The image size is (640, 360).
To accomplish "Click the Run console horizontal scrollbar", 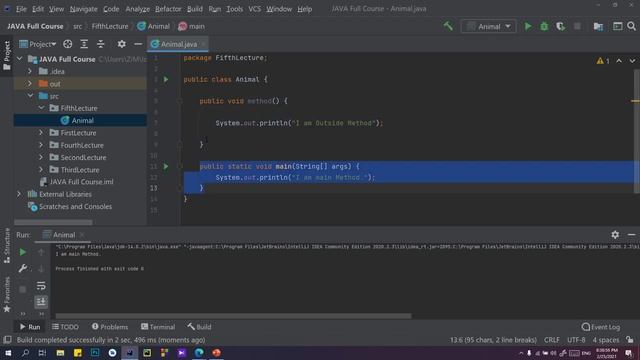I will click(x=233, y=316).
